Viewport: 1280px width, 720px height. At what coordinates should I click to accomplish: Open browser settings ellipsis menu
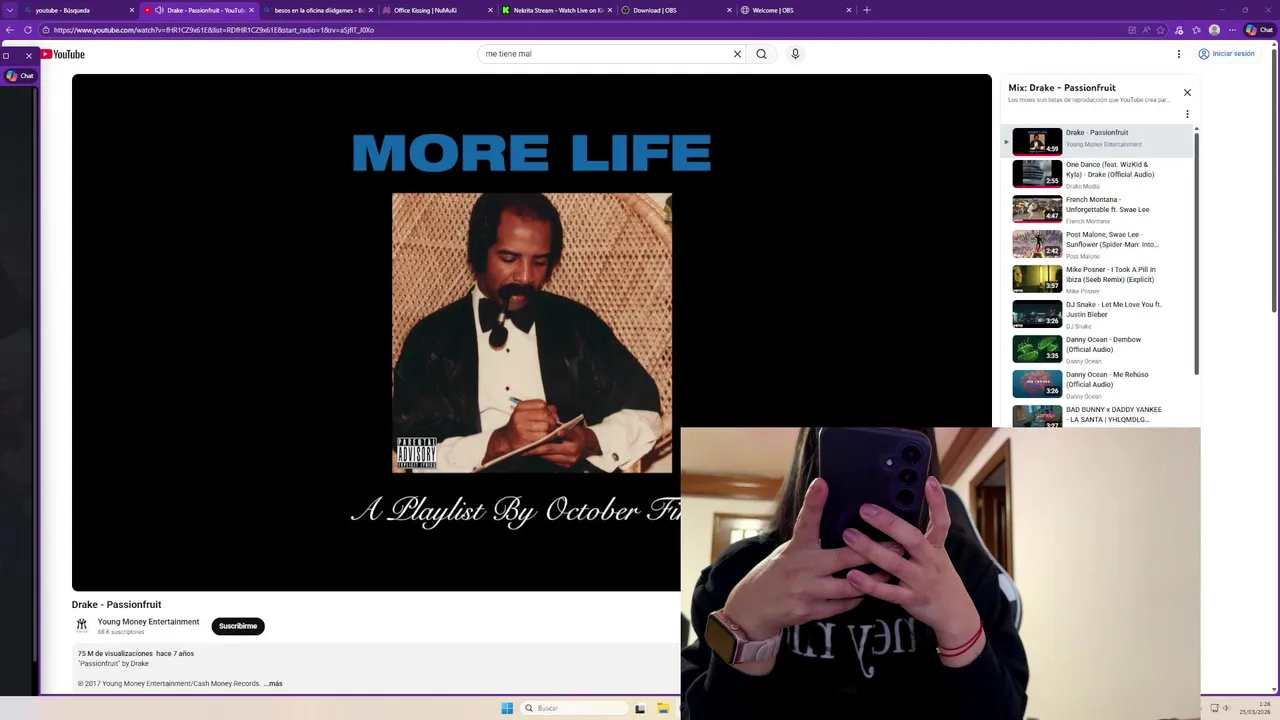click(x=1232, y=30)
